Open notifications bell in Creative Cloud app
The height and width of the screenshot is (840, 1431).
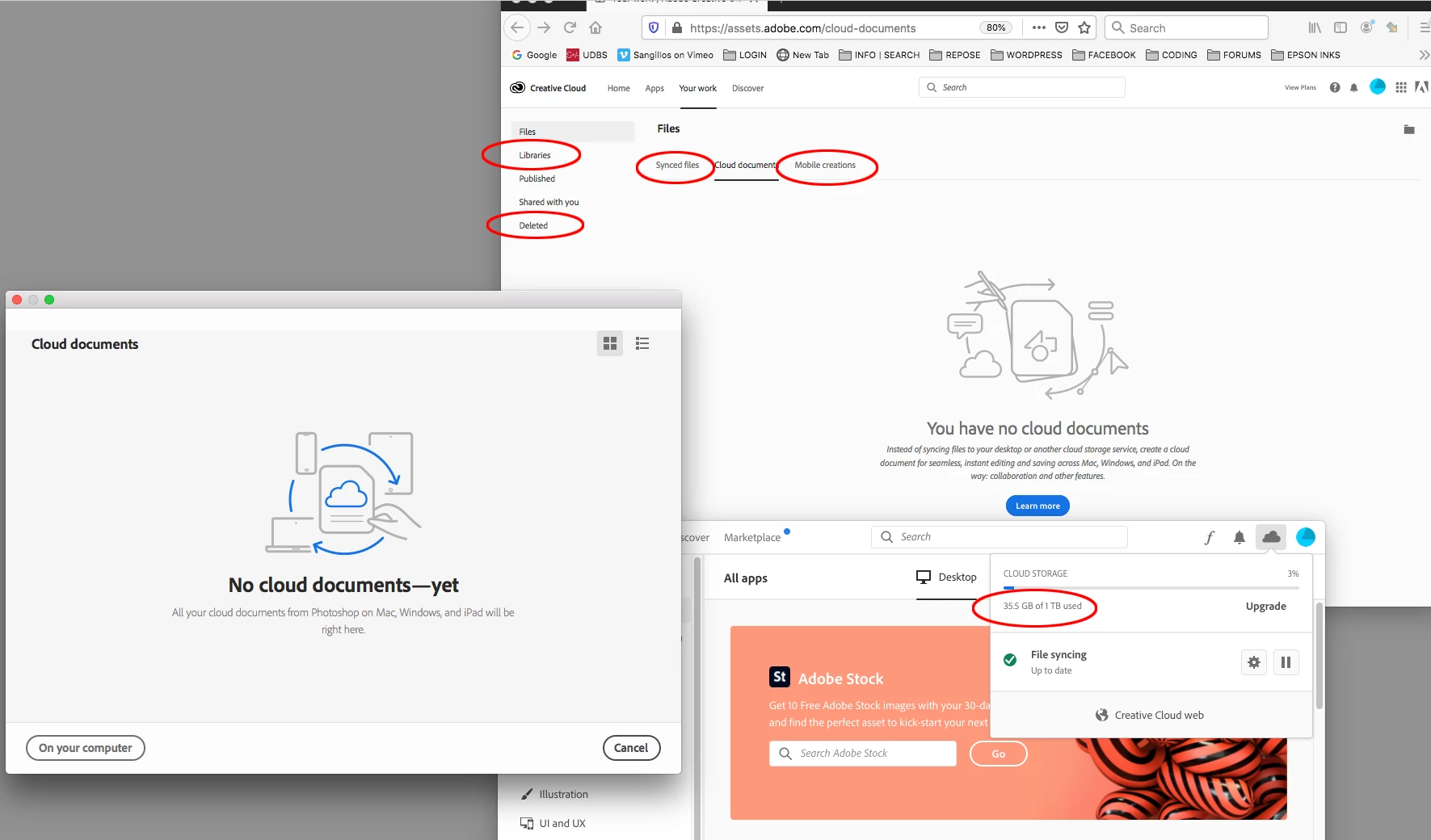(x=1239, y=537)
